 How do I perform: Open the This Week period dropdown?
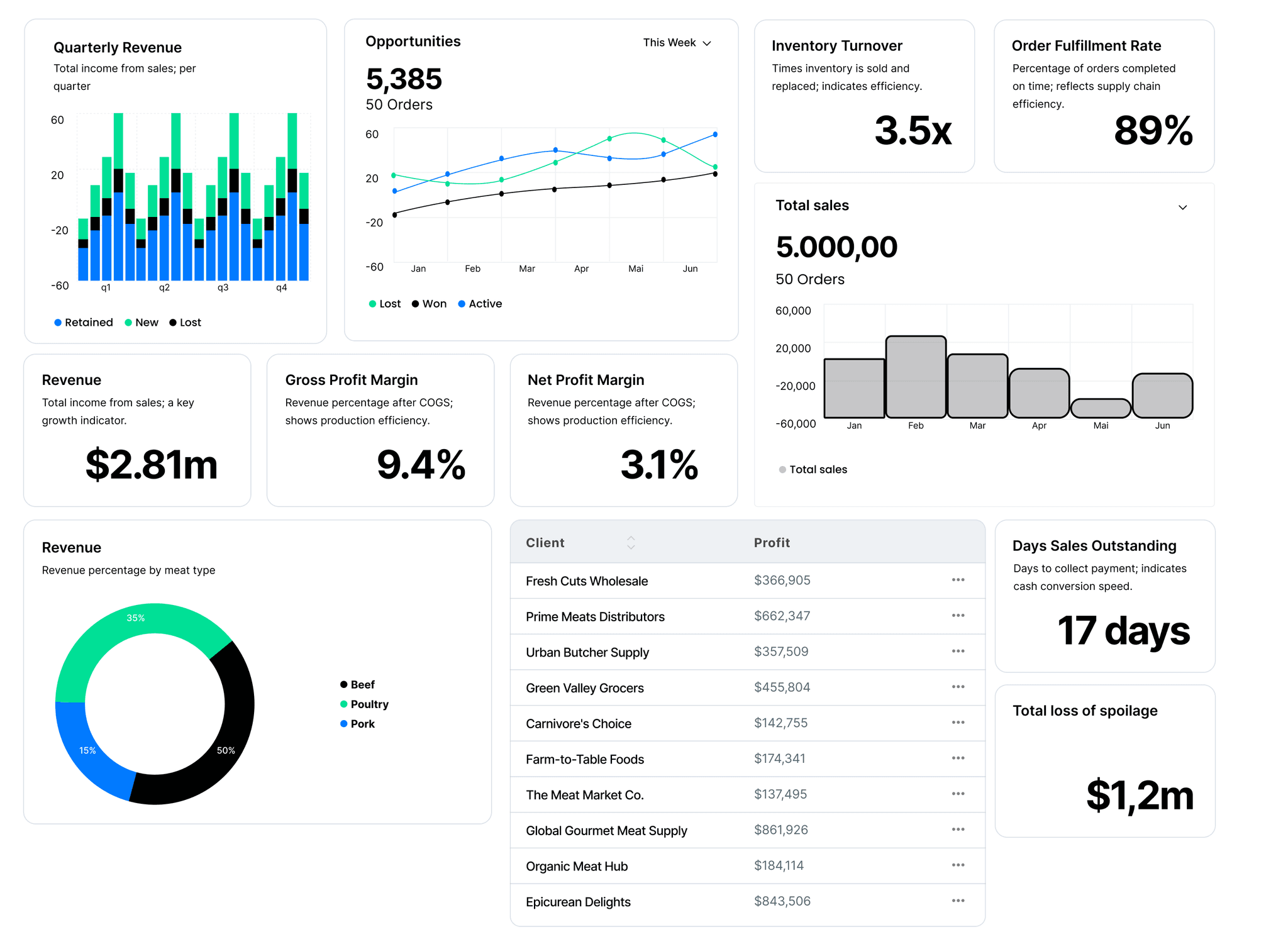pos(677,43)
